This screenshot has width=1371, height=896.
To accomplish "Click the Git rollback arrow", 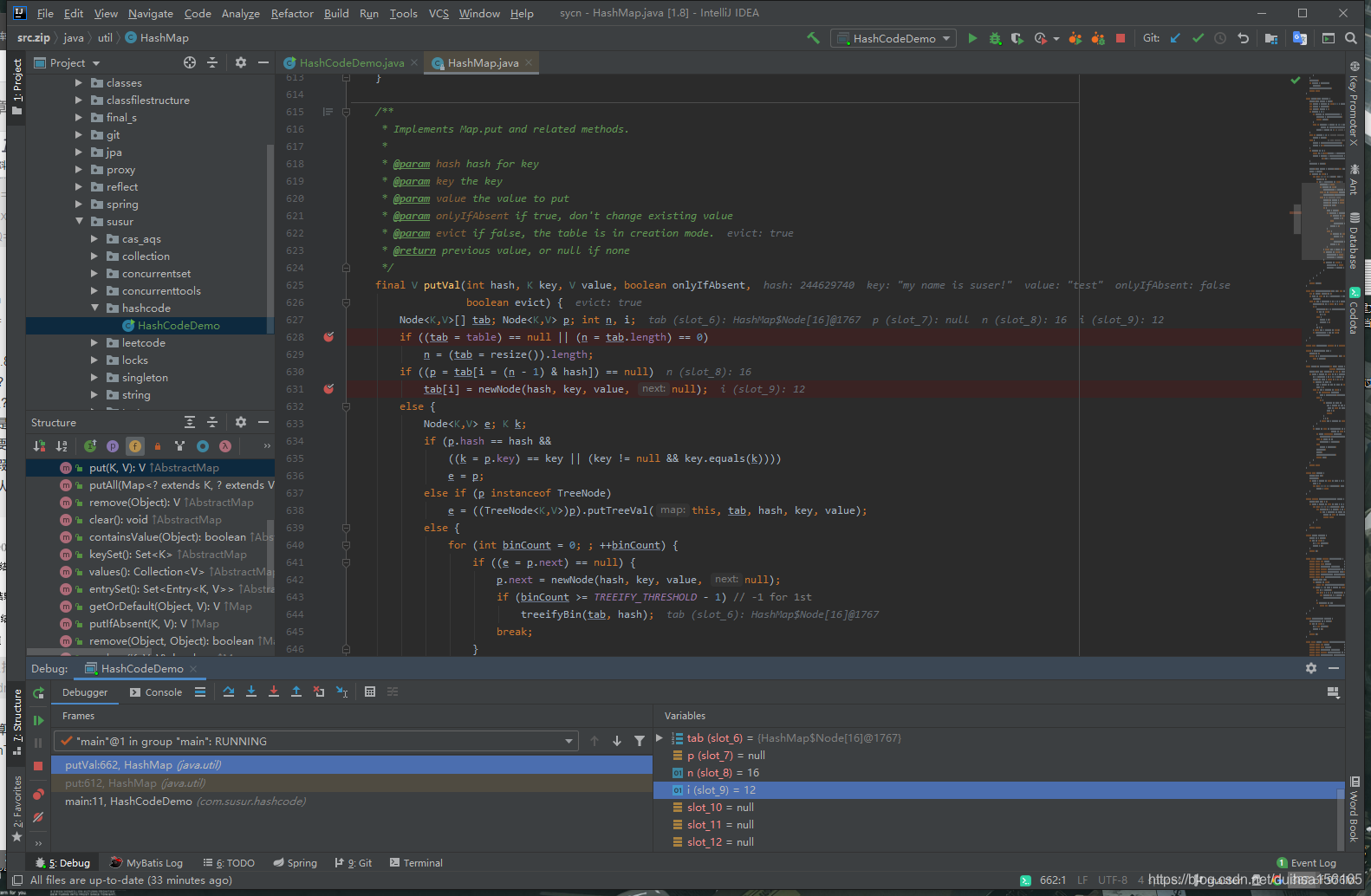I will (x=1243, y=38).
